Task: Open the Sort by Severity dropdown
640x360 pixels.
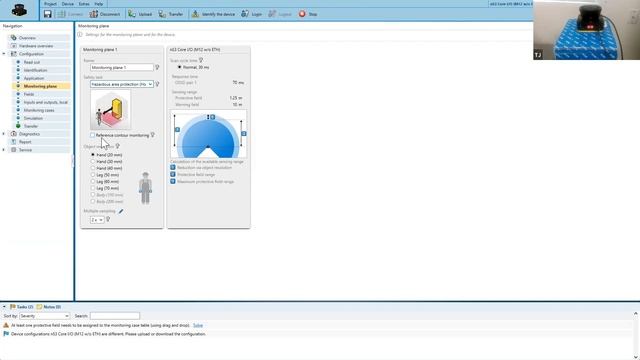Action: [x=44, y=316]
